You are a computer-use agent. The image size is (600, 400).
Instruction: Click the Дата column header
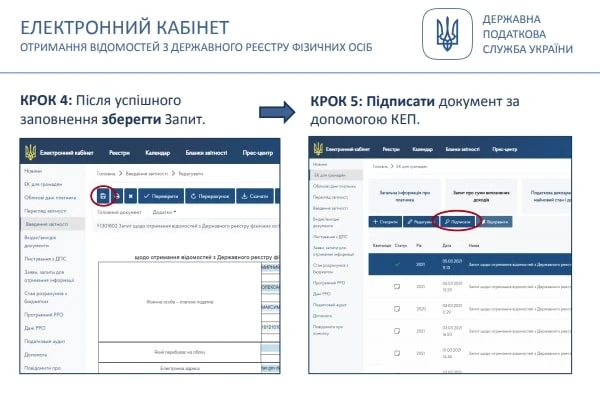pos(447,246)
